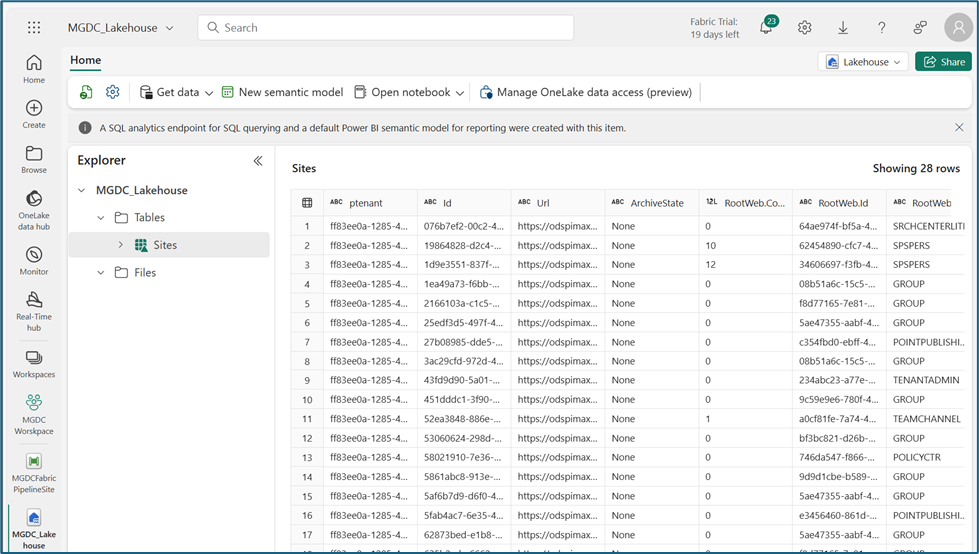Open the user account avatar
This screenshot has width=979, height=554.
[x=958, y=27]
